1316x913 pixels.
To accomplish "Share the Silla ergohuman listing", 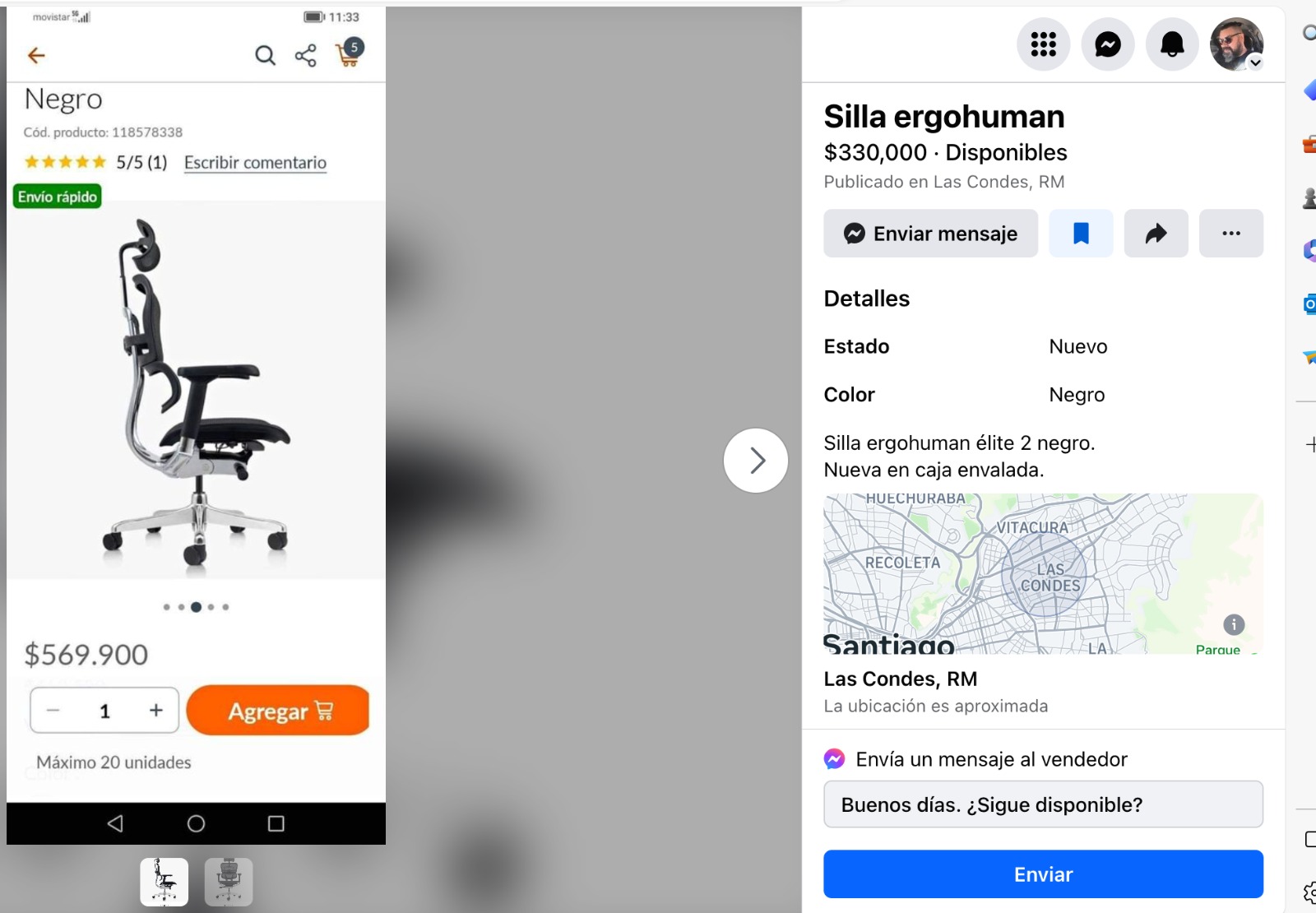I will 1156,234.
